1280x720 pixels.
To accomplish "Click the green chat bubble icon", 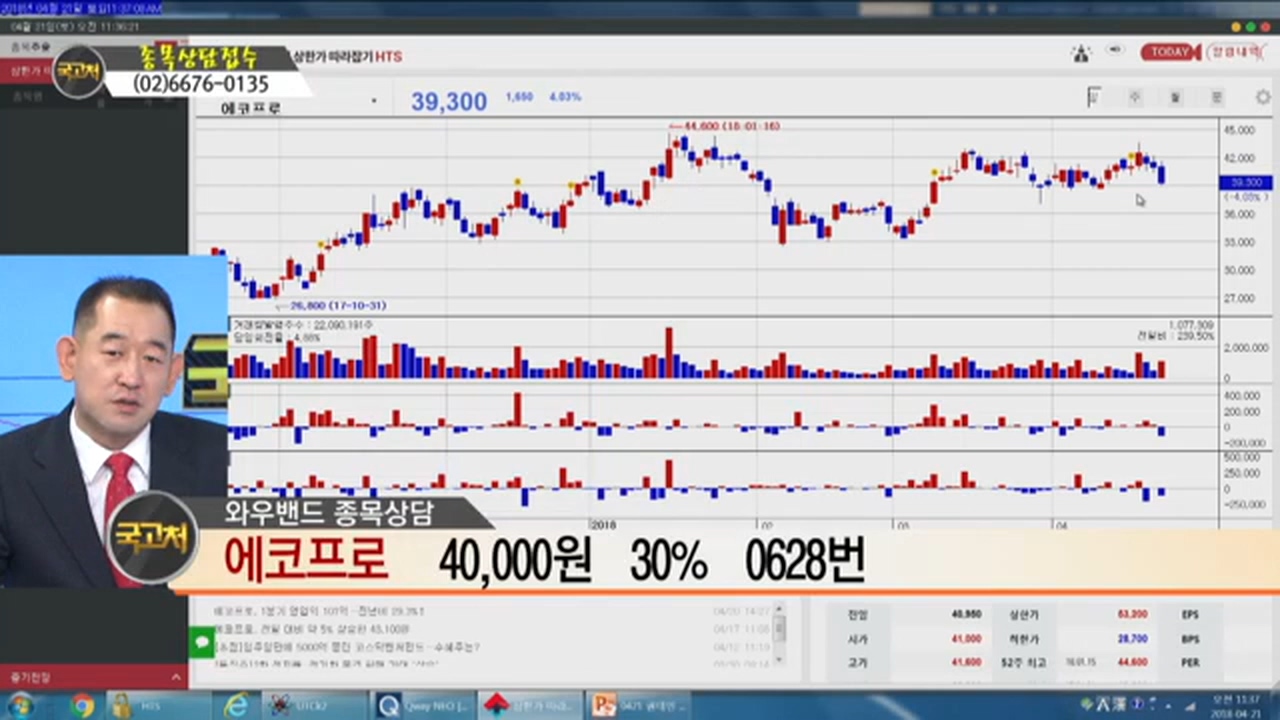I will tap(202, 641).
